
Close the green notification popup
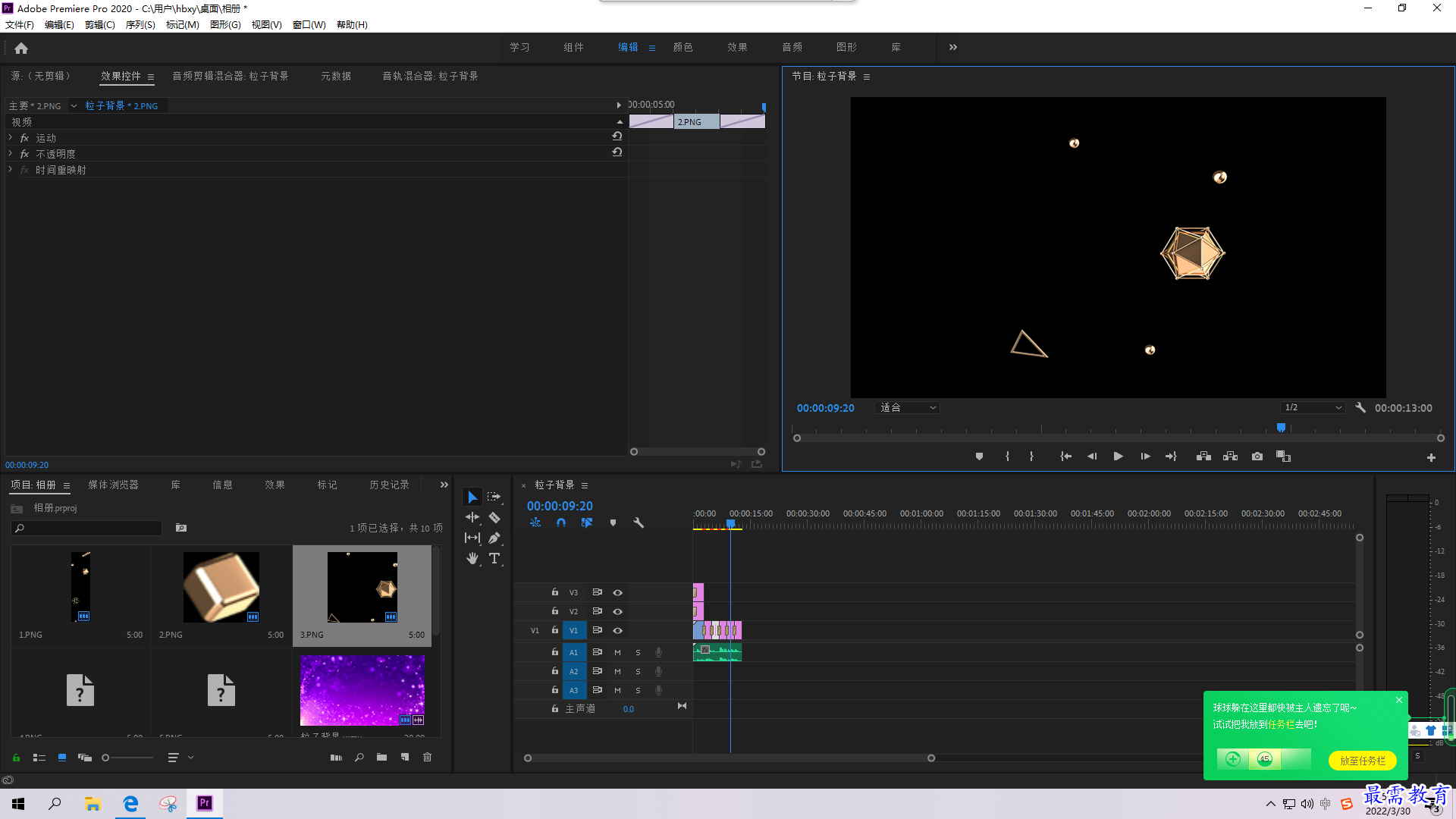coord(1399,700)
